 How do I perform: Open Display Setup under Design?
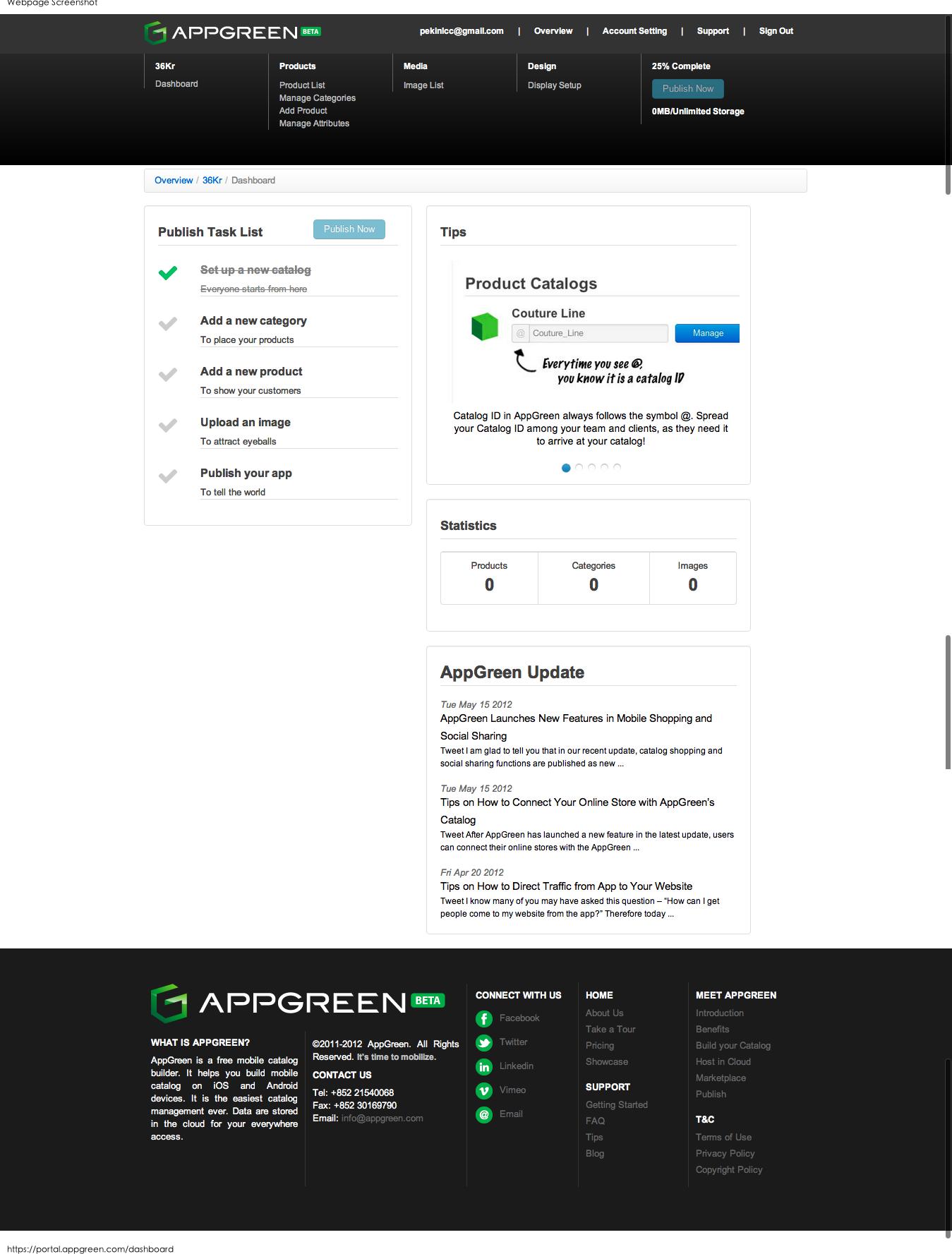click(555, 85)
